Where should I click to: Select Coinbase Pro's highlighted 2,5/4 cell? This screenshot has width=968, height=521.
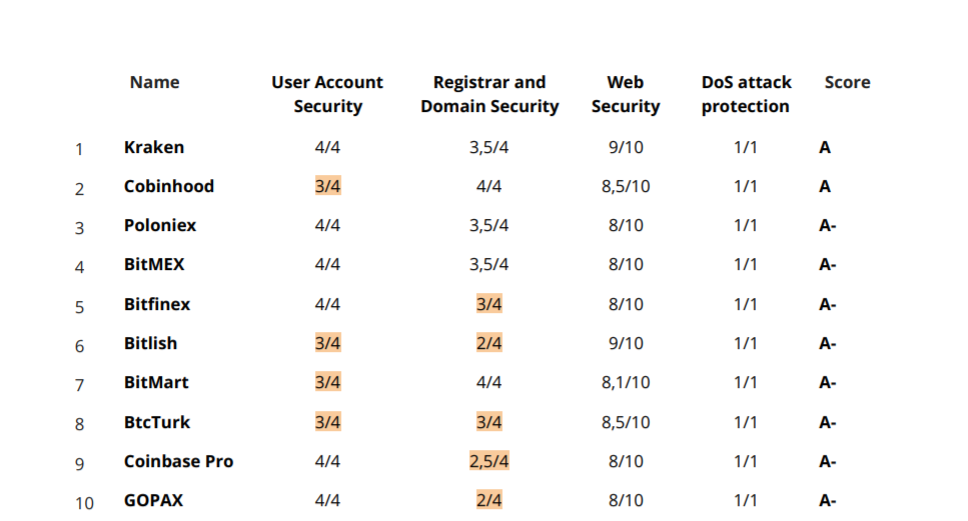[x=489, y=461]
